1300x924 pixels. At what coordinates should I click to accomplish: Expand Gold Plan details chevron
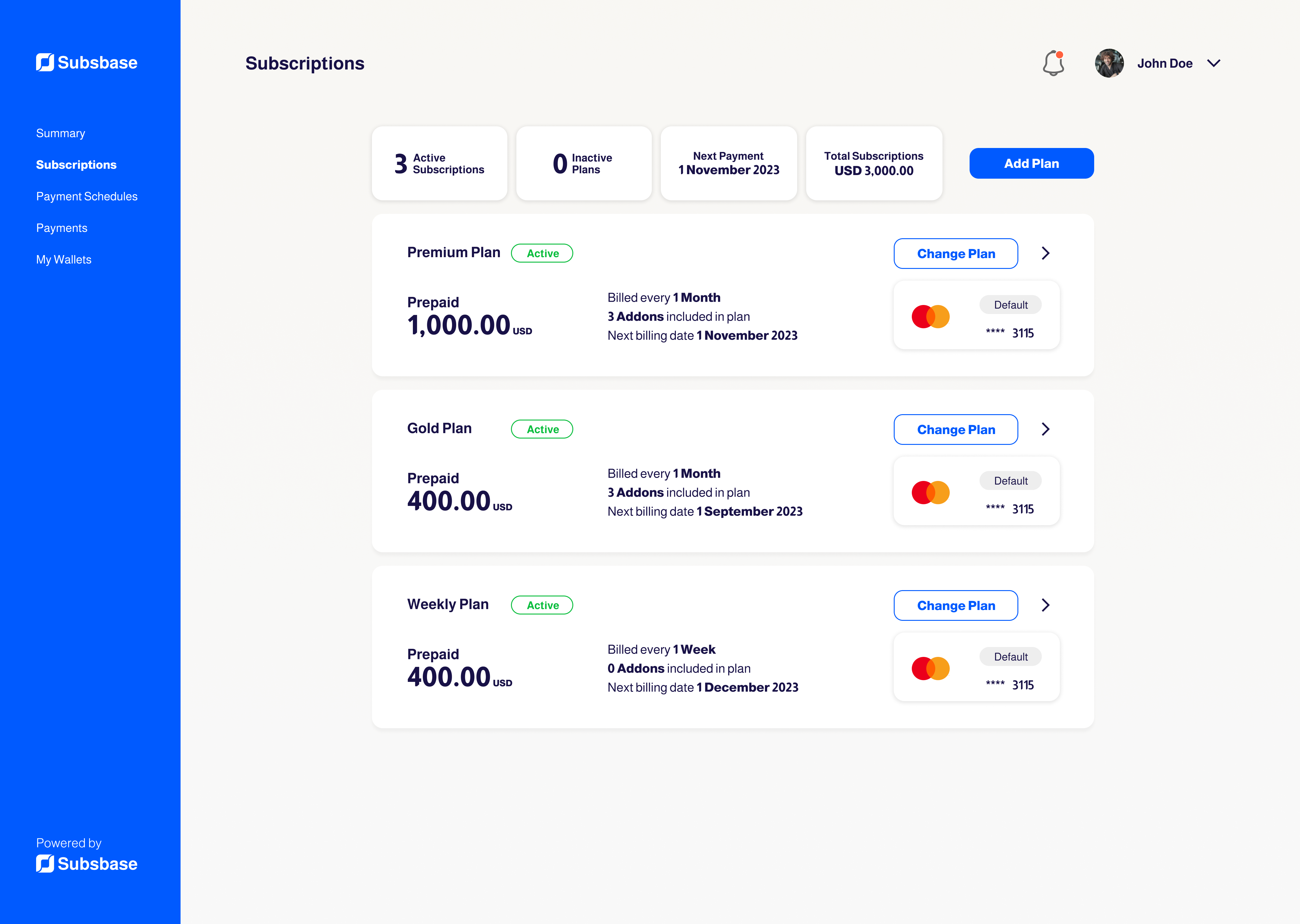[x=1046, y=429]
